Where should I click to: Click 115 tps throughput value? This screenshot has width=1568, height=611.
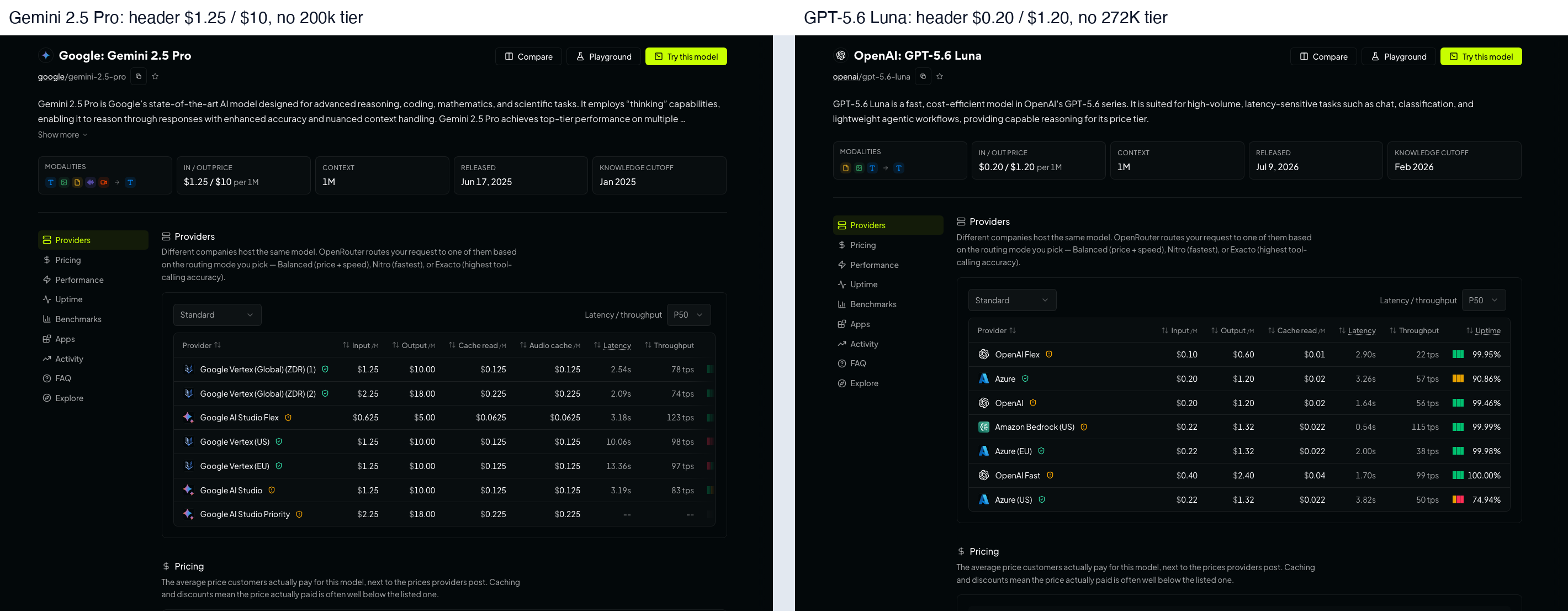tap(1425, 427)
